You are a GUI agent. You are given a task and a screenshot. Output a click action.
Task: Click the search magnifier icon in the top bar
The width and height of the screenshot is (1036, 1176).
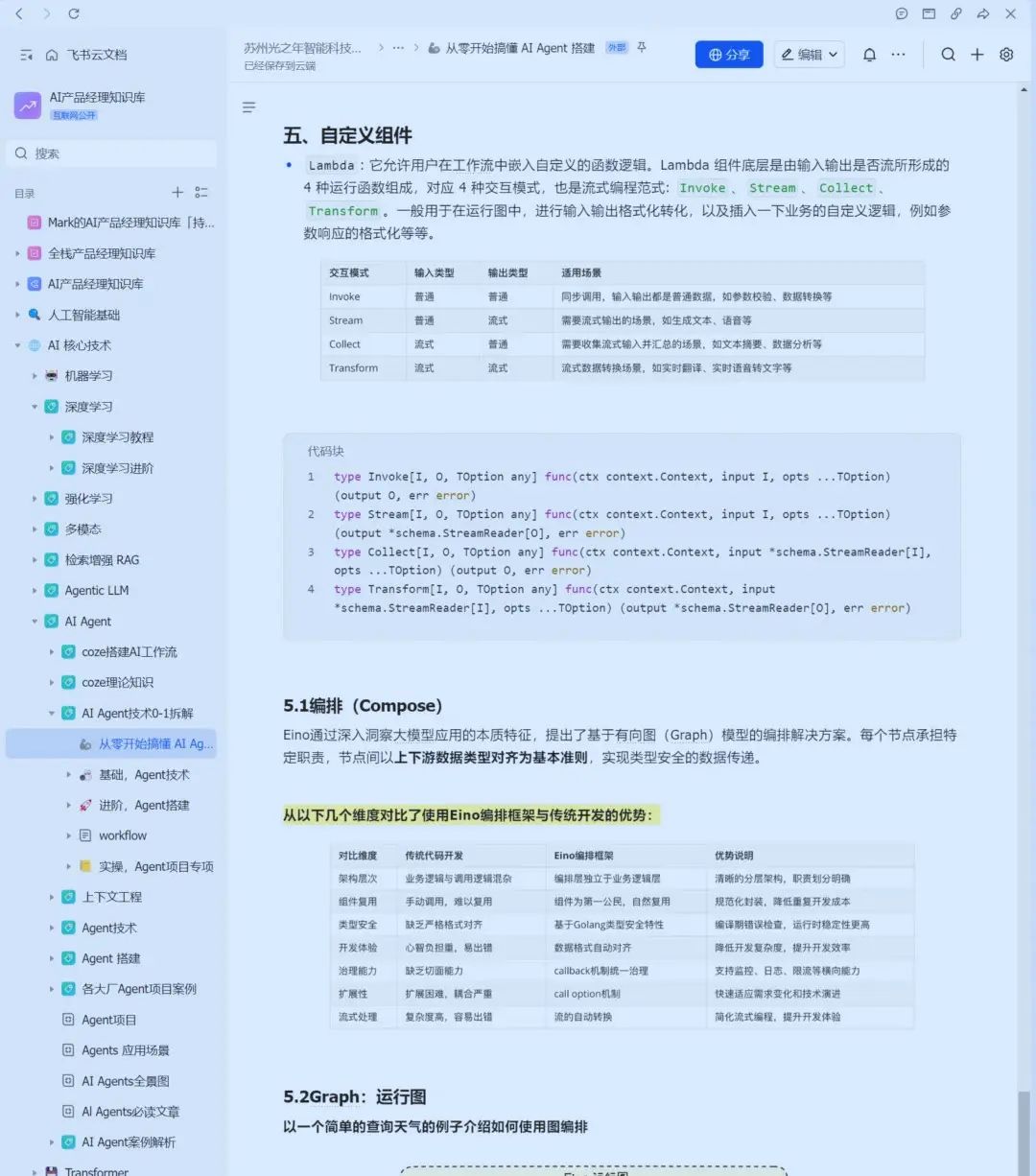pyautogui.click(x=948, y=55)
